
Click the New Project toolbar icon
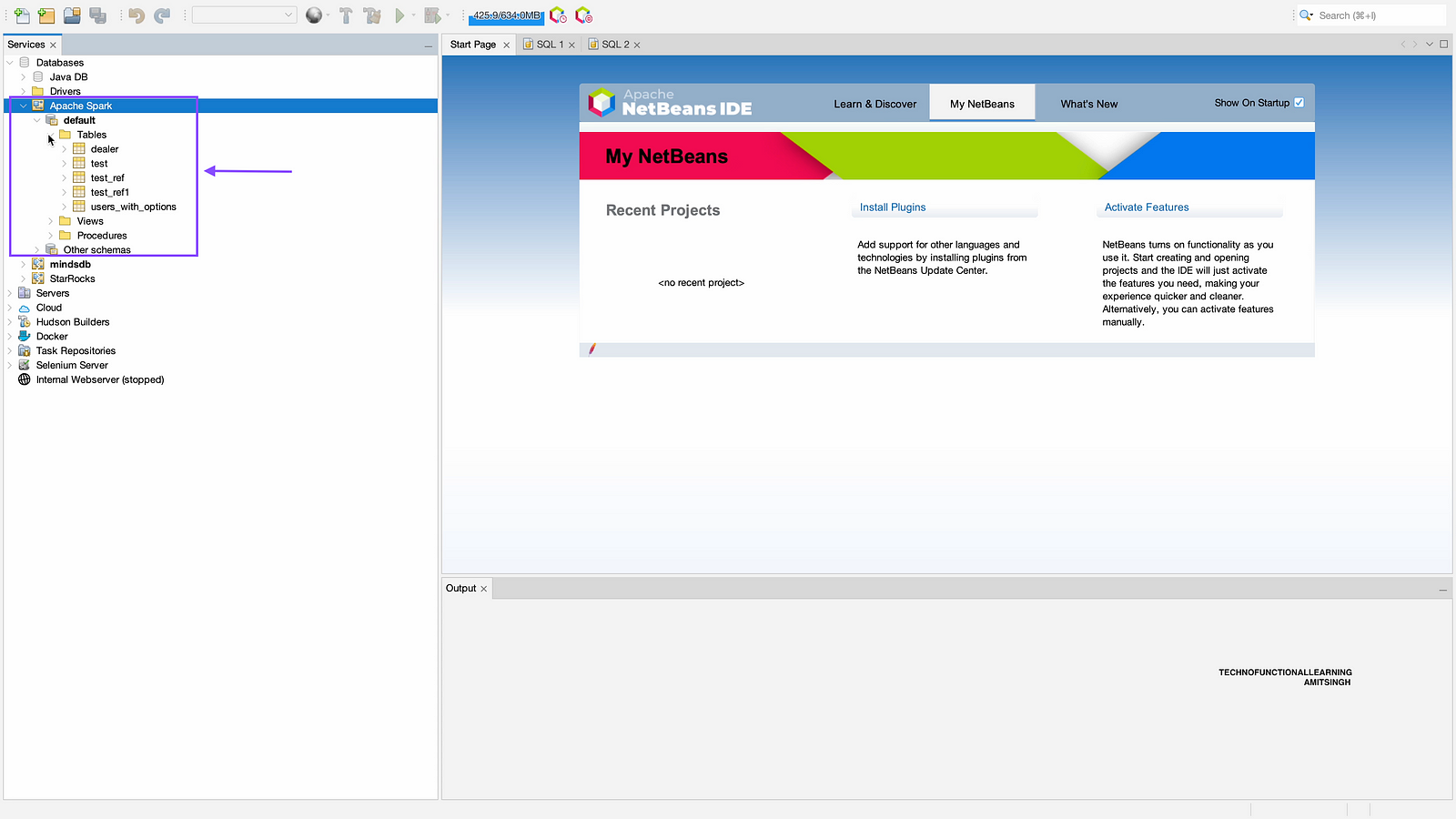[x=46, y=15]
